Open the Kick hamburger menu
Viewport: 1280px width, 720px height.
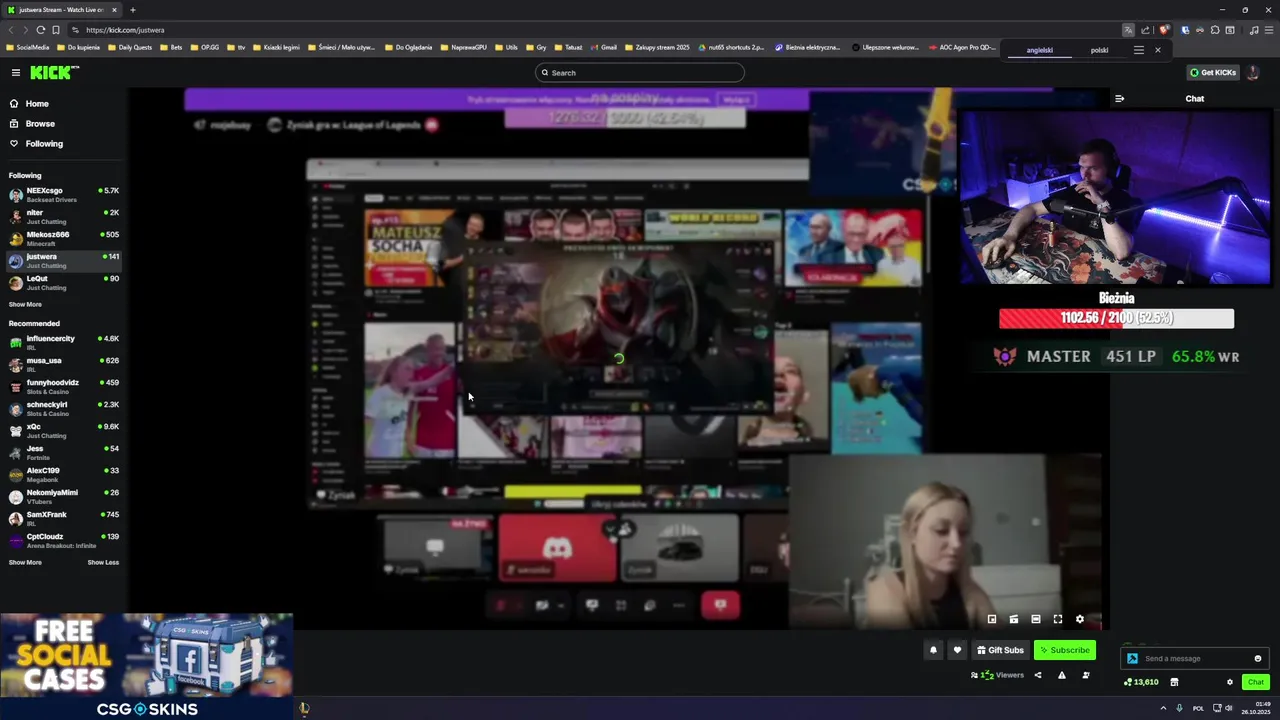click(x=16, y=72)
